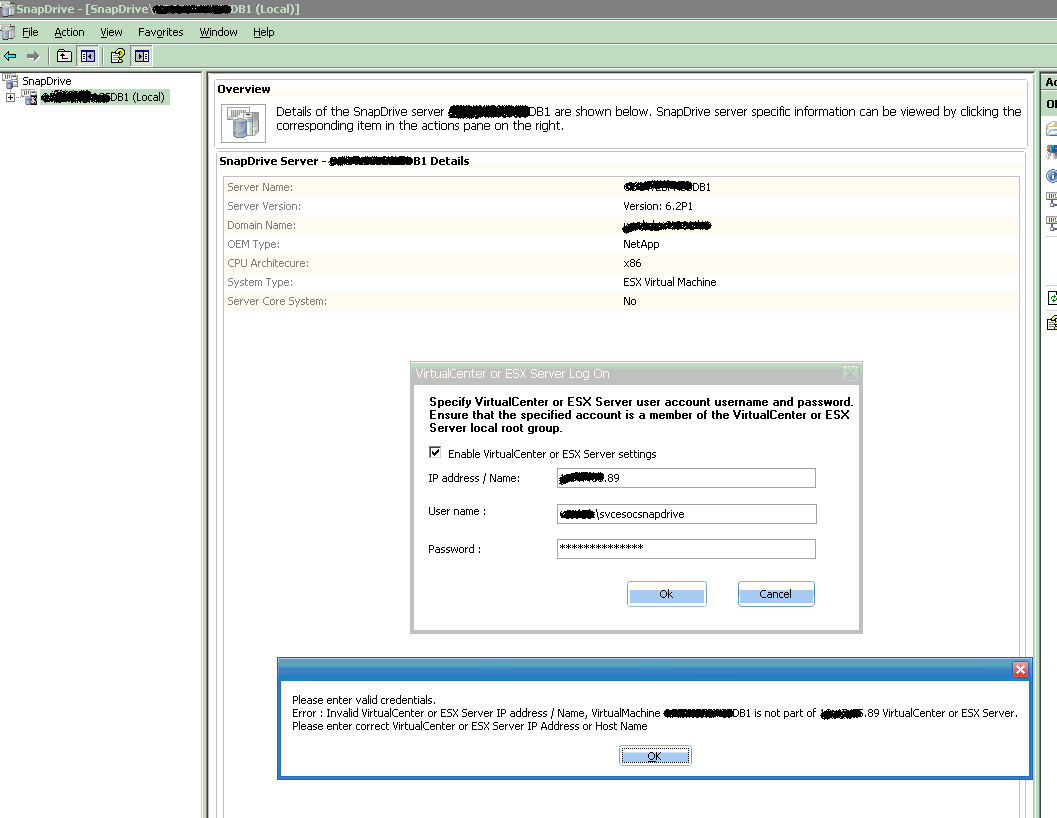Click the 'x86' CPU architecture value
Viewport: 1057px width, 818px height.
click(632, 263)
